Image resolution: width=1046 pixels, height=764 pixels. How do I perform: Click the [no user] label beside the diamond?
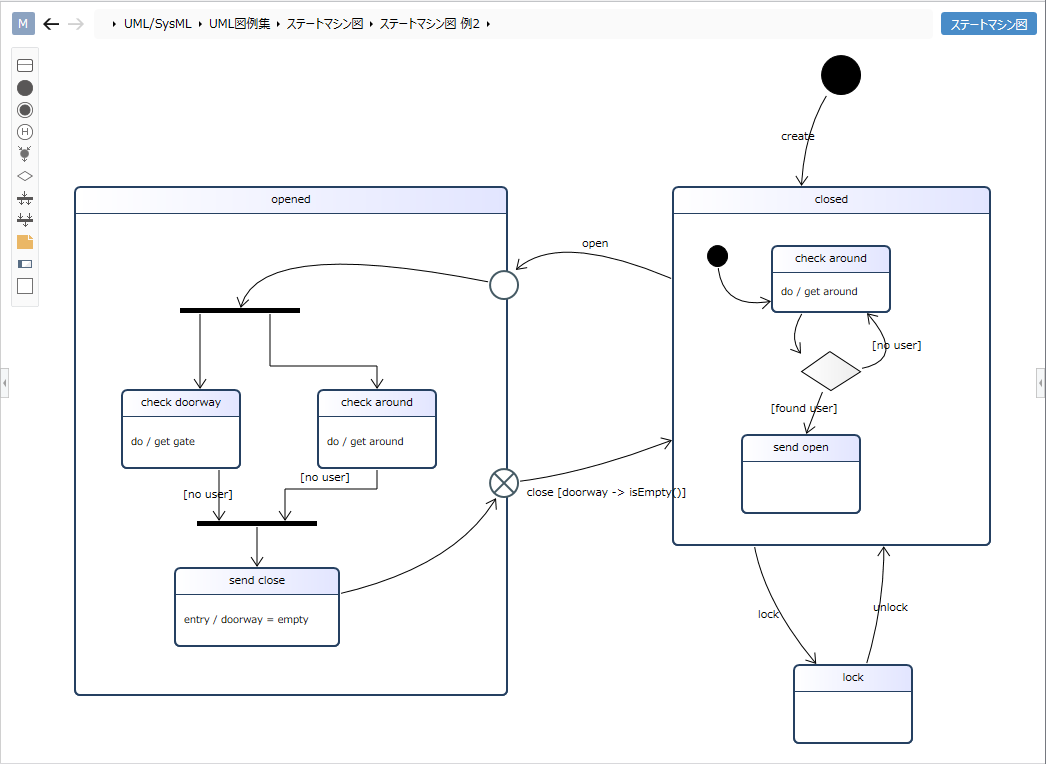[x=897, y=346]
